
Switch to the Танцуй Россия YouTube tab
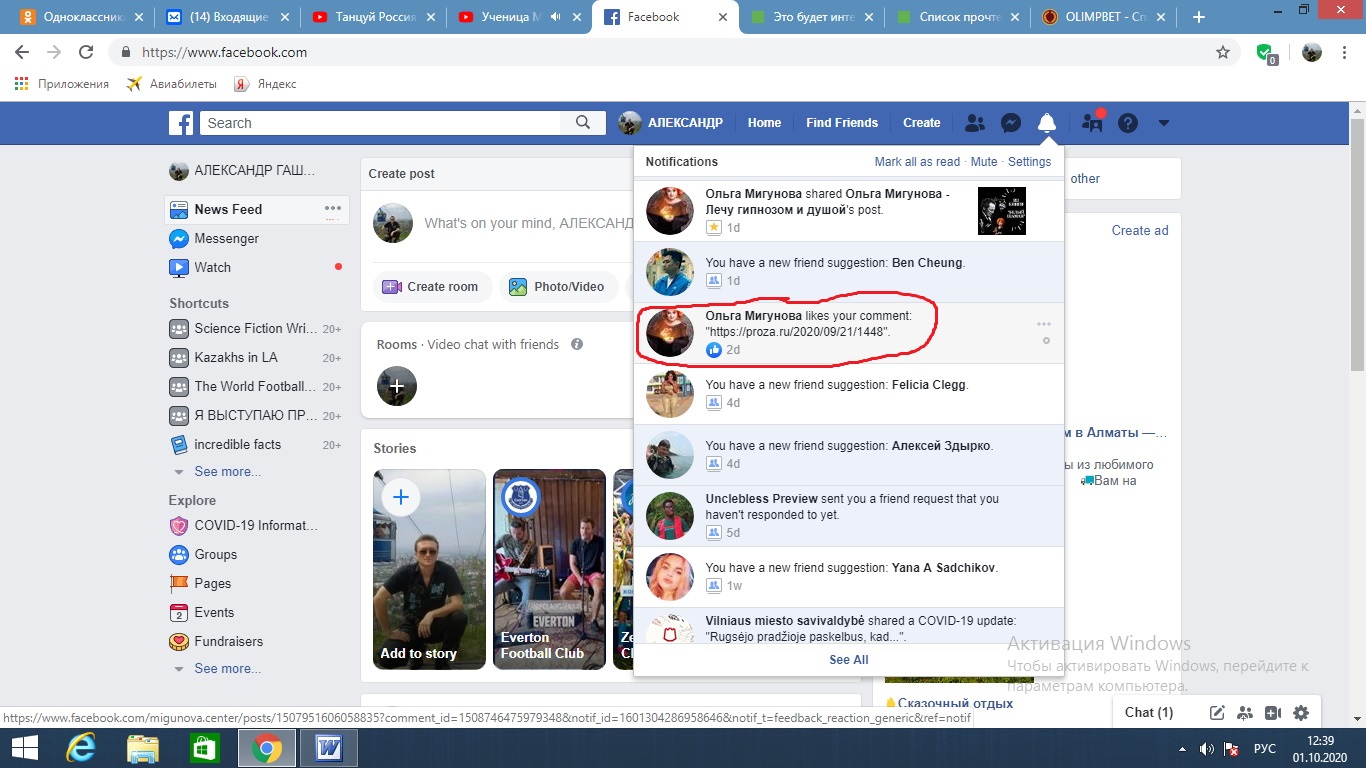pos(373,17)
